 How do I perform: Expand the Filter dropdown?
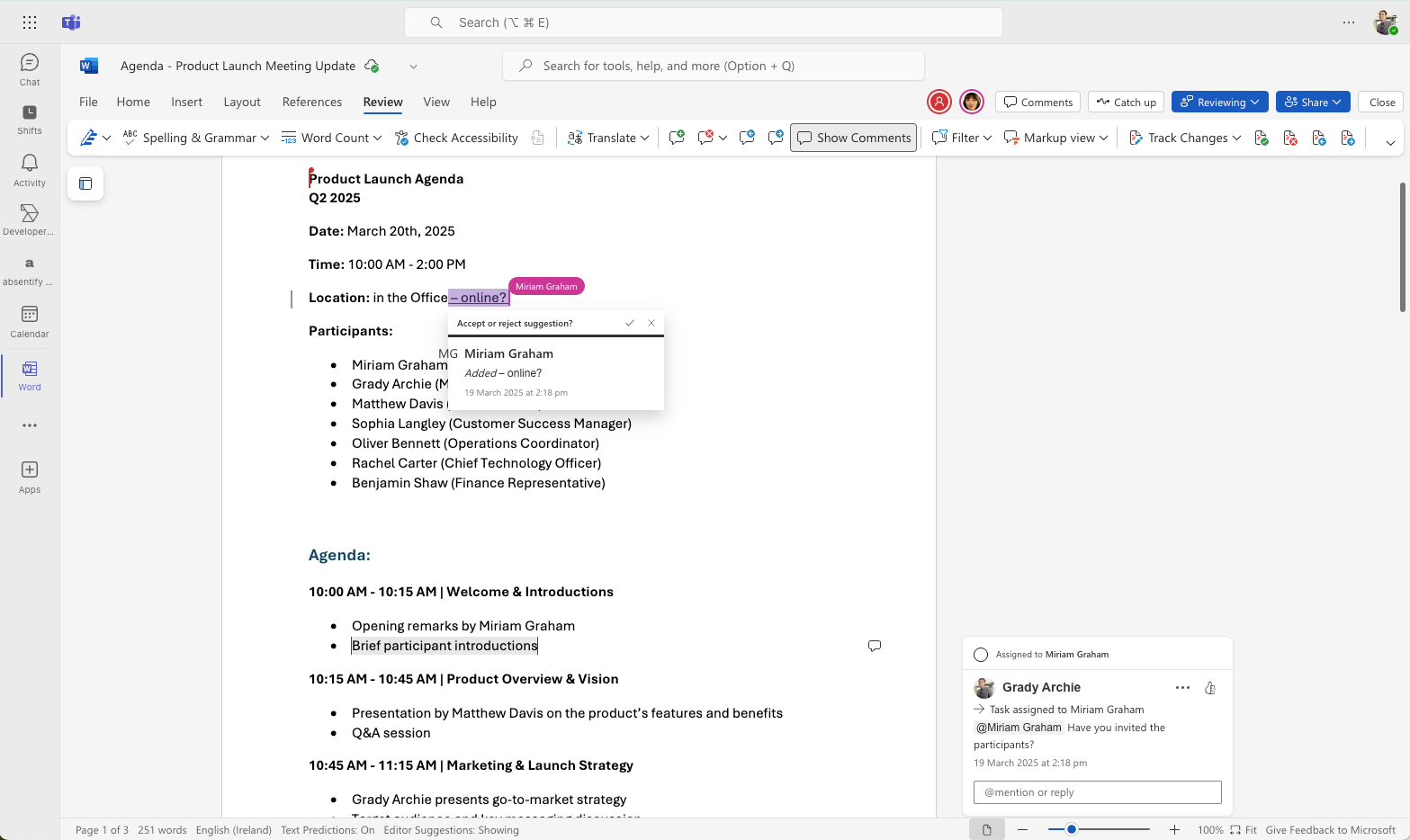[987, 138]
